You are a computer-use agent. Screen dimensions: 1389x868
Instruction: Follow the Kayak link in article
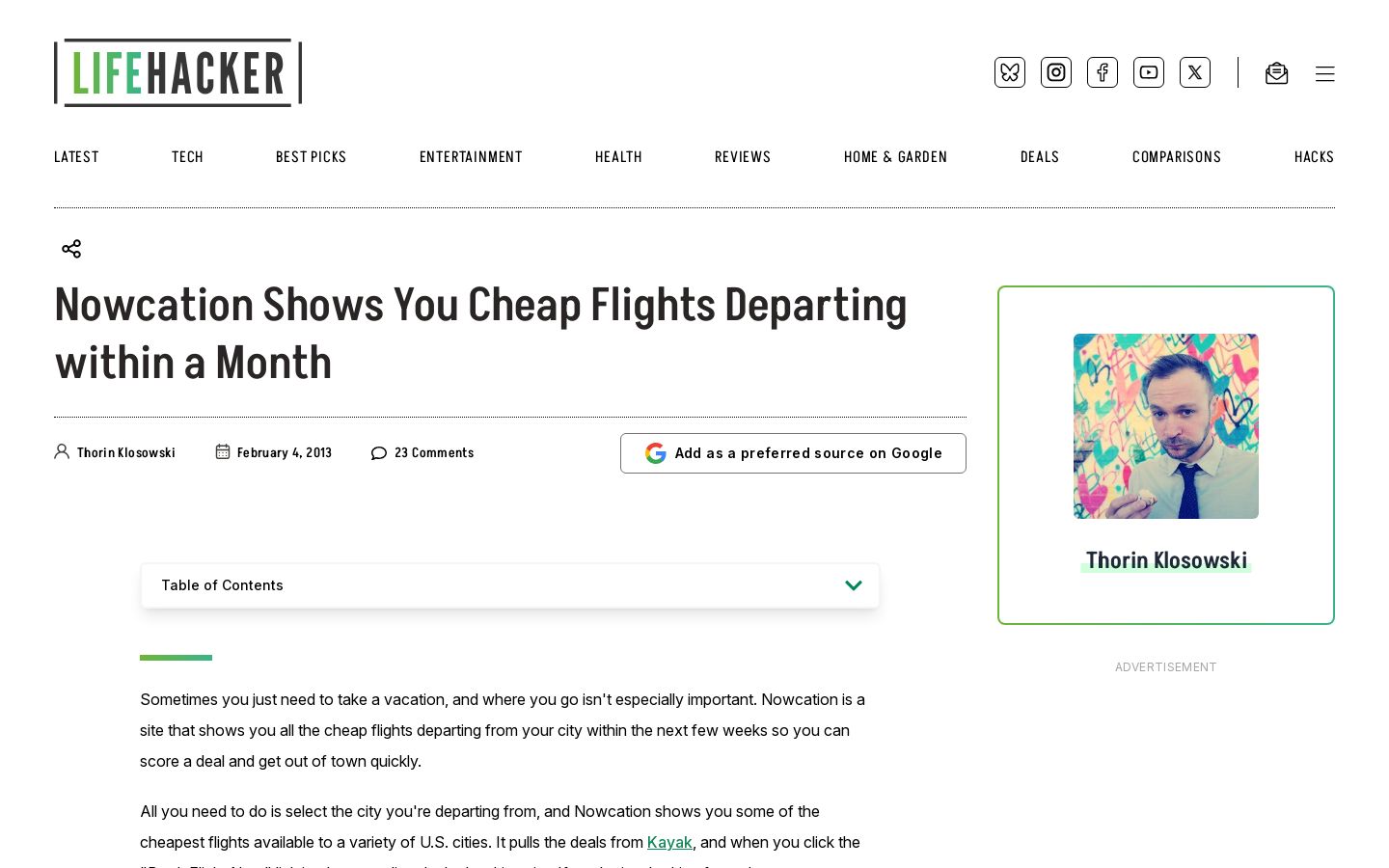click(x=669, y=842)
